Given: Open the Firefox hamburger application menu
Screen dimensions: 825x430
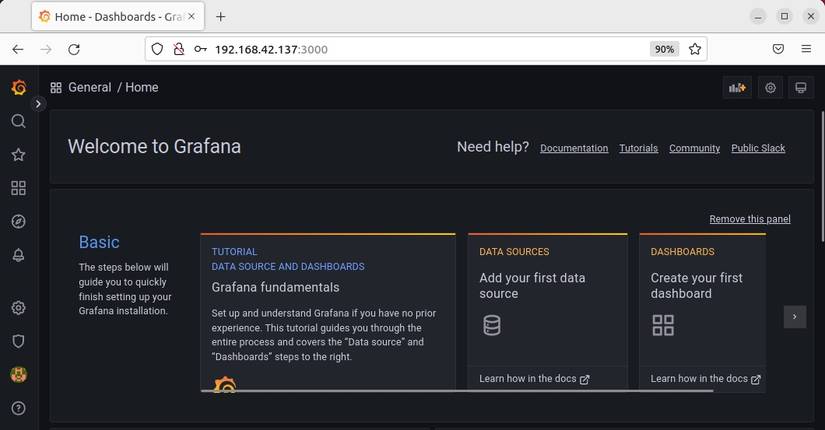Looking at the screenshot, I should pos(806,49).
